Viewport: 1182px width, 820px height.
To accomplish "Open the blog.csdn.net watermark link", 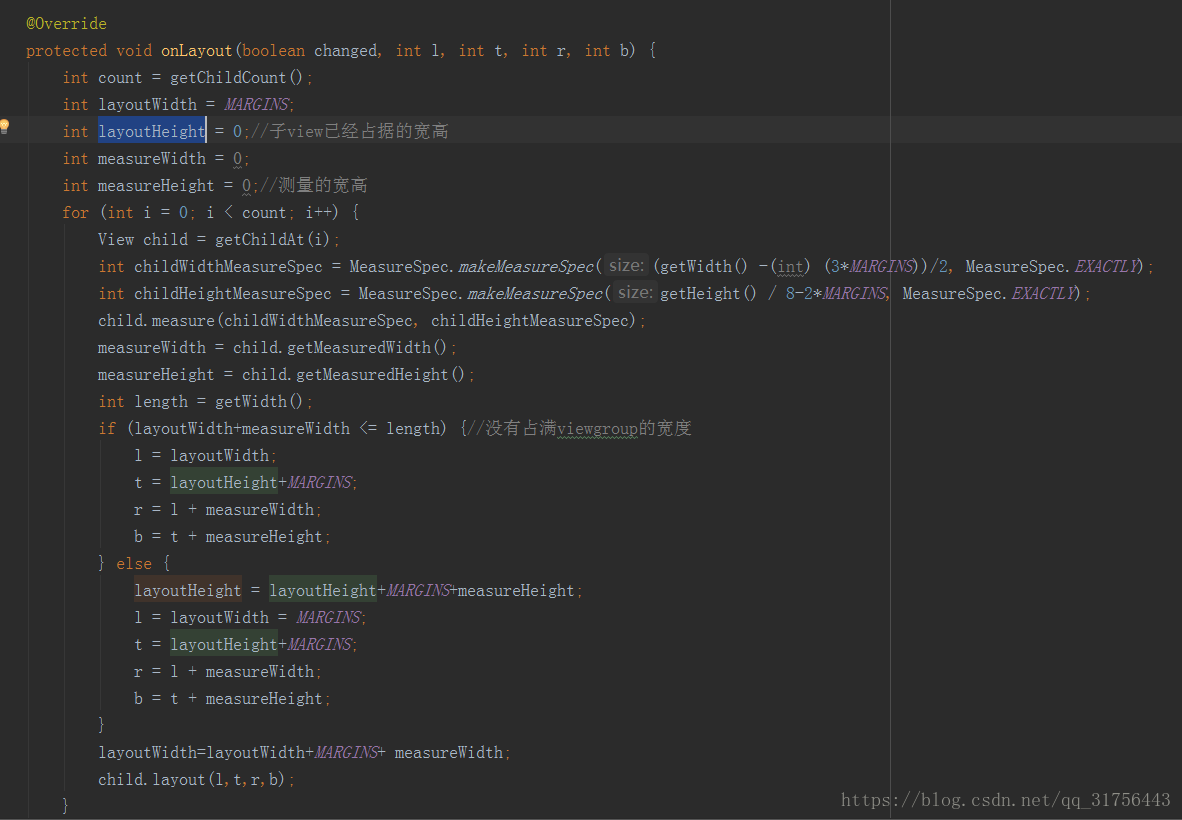I will pyautogui.click(x=1005, y=799).
